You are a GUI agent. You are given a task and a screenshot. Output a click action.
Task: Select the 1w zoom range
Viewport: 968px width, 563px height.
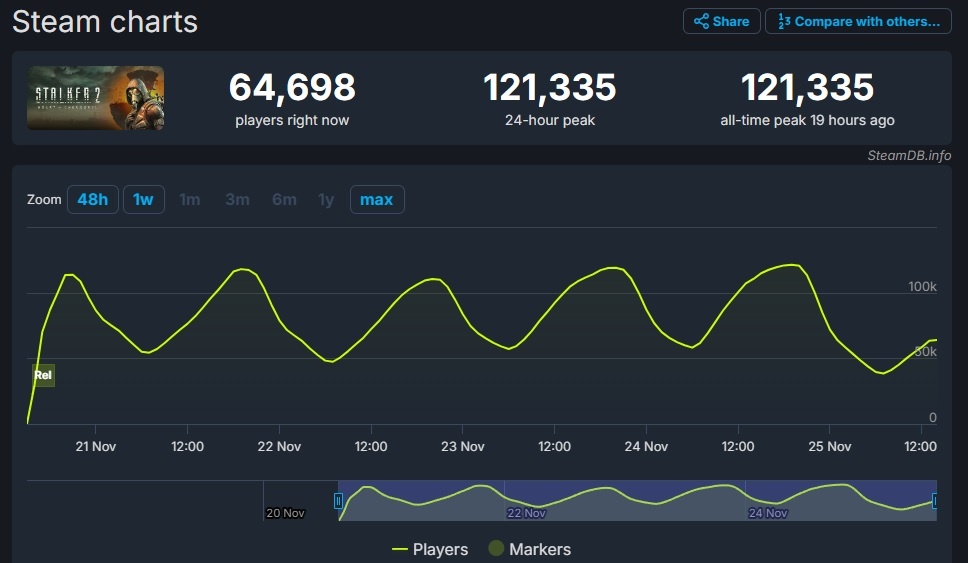click(x=144, y=199)
